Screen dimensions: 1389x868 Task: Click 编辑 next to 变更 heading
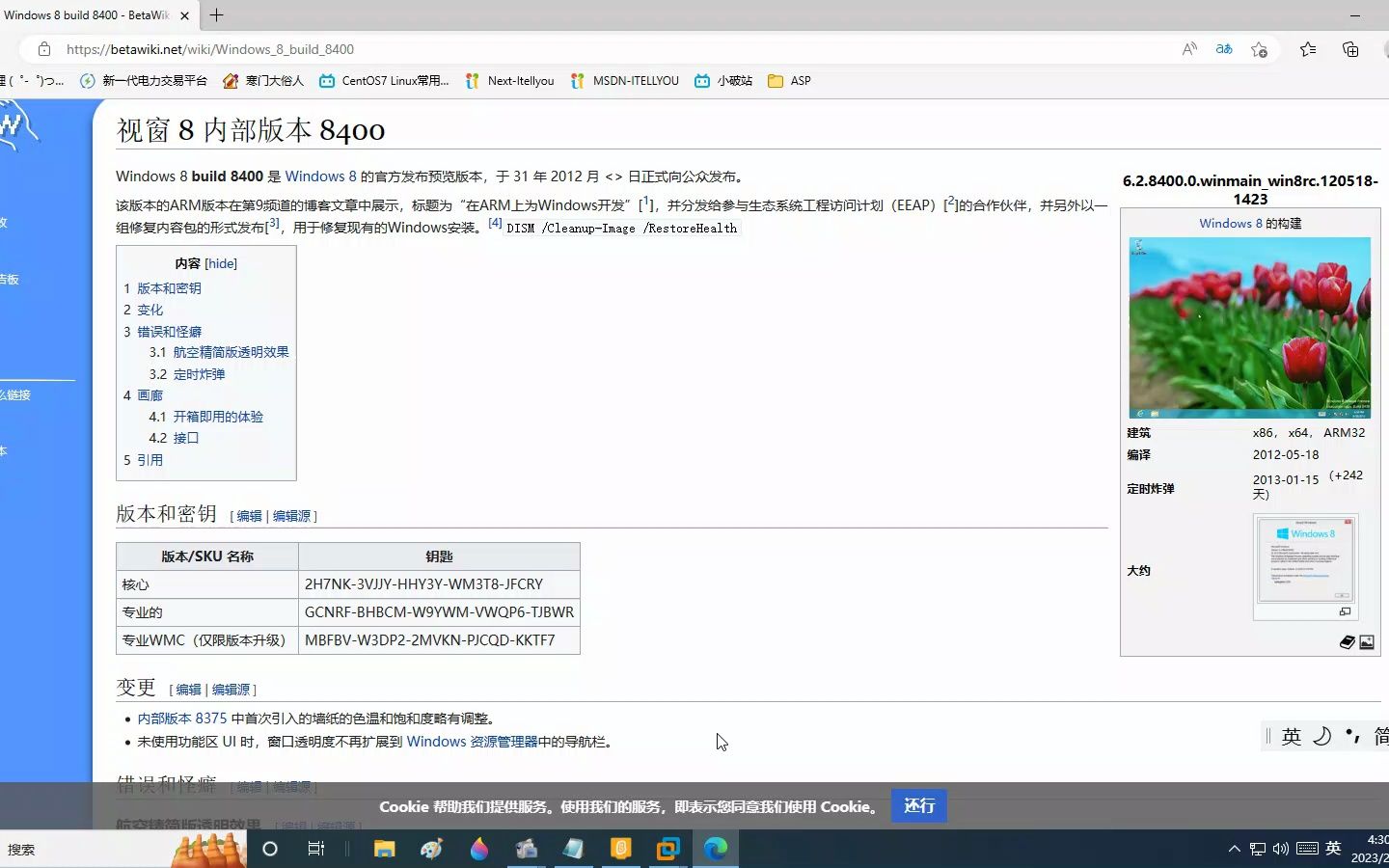pos(188,690)
